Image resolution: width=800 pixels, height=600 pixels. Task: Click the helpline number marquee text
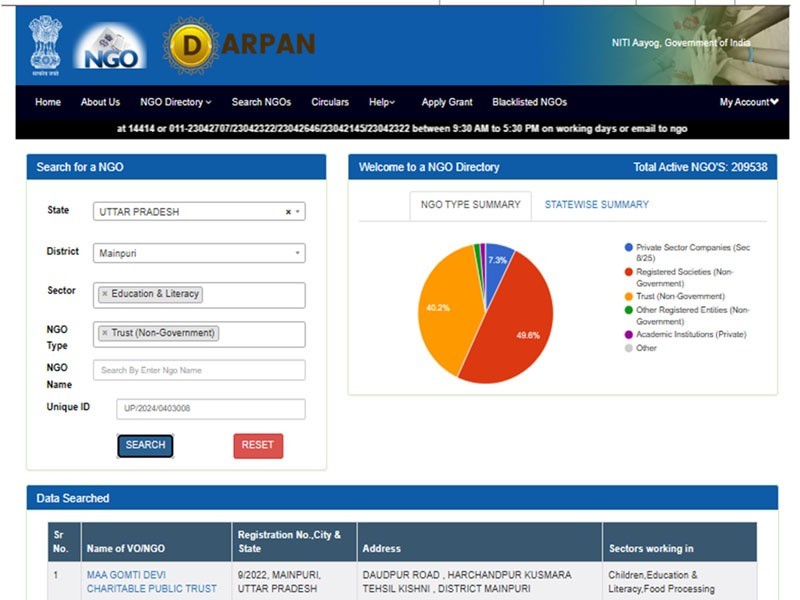click(402, 129)
